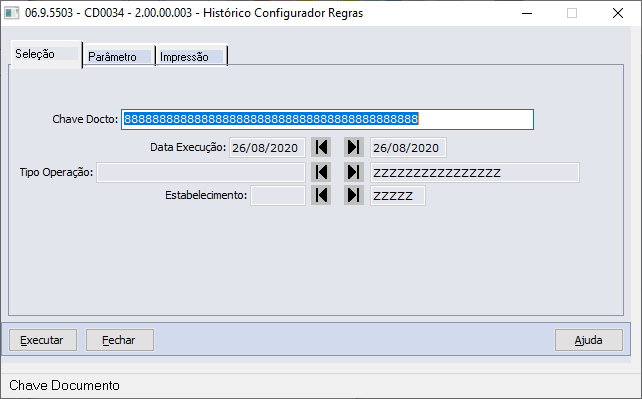Minimize the Histórico Configurador Regras window
Screen dimensions: 642x399
[x=527, y=13]
